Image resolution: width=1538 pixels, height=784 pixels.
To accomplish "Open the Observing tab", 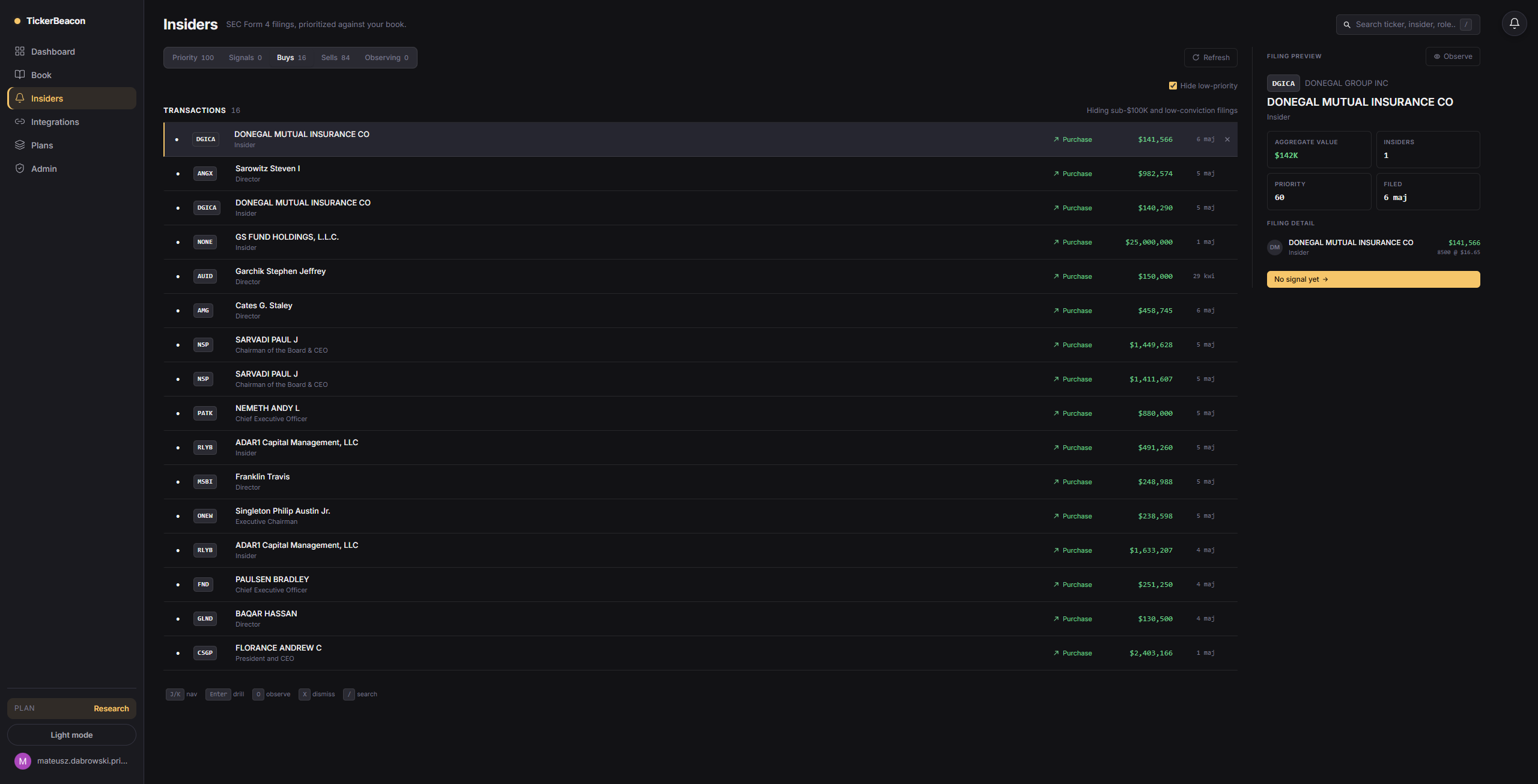I will click(x=386, y=58).
